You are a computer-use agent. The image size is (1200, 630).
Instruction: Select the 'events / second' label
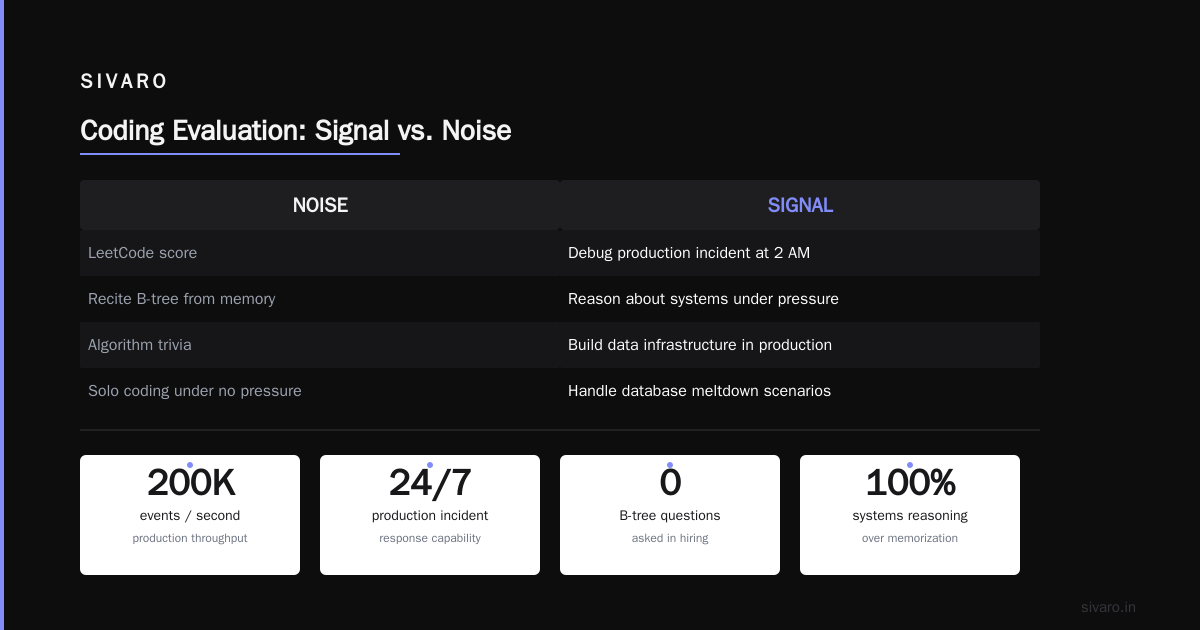point(190,516)
